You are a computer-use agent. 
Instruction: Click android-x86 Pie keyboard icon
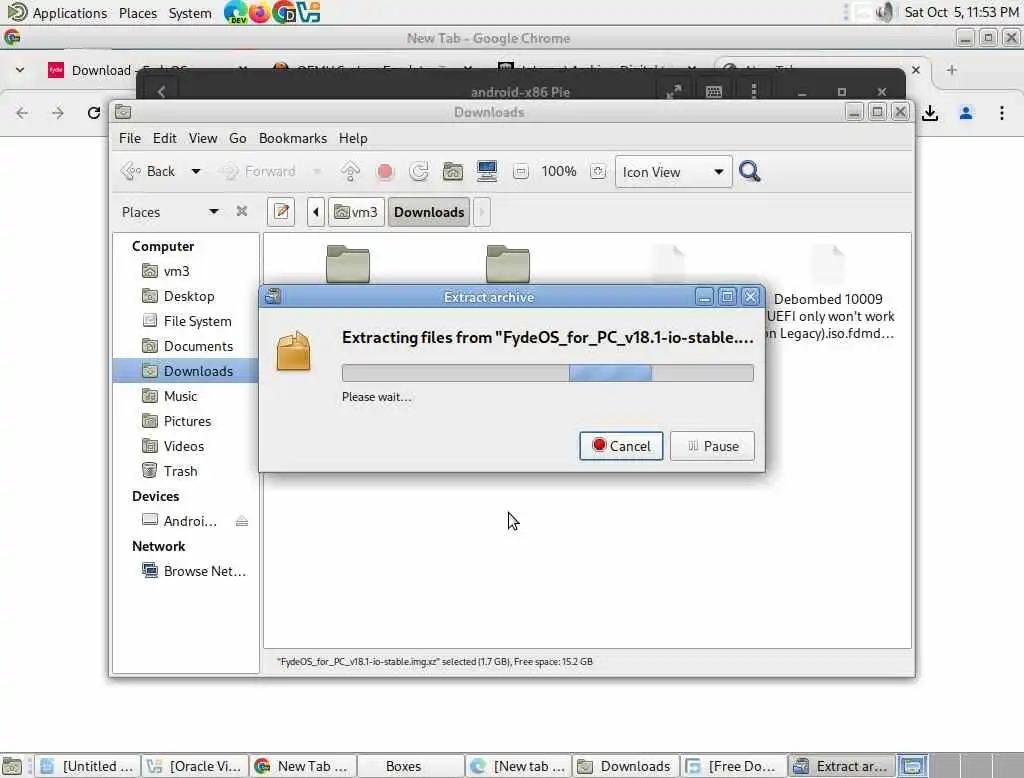[x=714, y=91]
